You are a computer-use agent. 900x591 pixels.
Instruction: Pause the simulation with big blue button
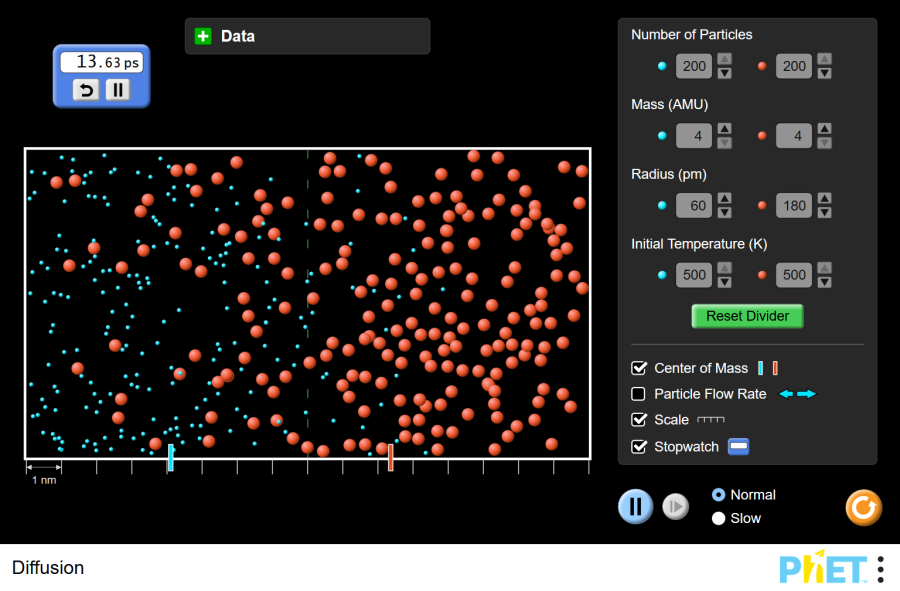(635, 507)
